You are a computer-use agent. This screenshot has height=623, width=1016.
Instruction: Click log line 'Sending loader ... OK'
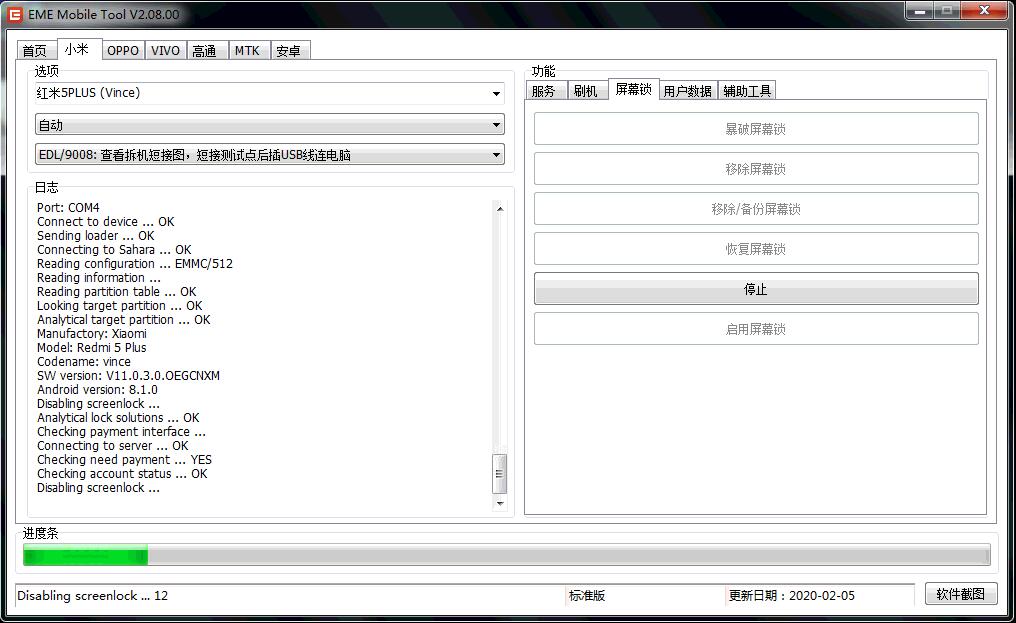96,235
